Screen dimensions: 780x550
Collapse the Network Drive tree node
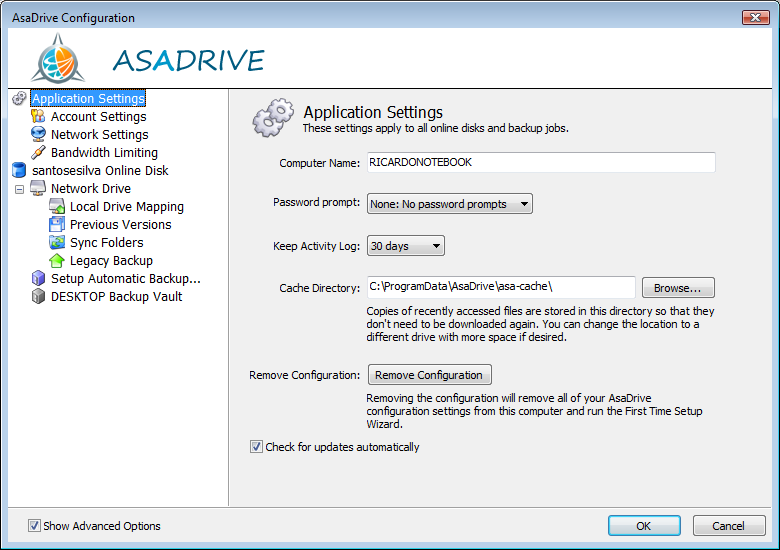tap(19, 188)
